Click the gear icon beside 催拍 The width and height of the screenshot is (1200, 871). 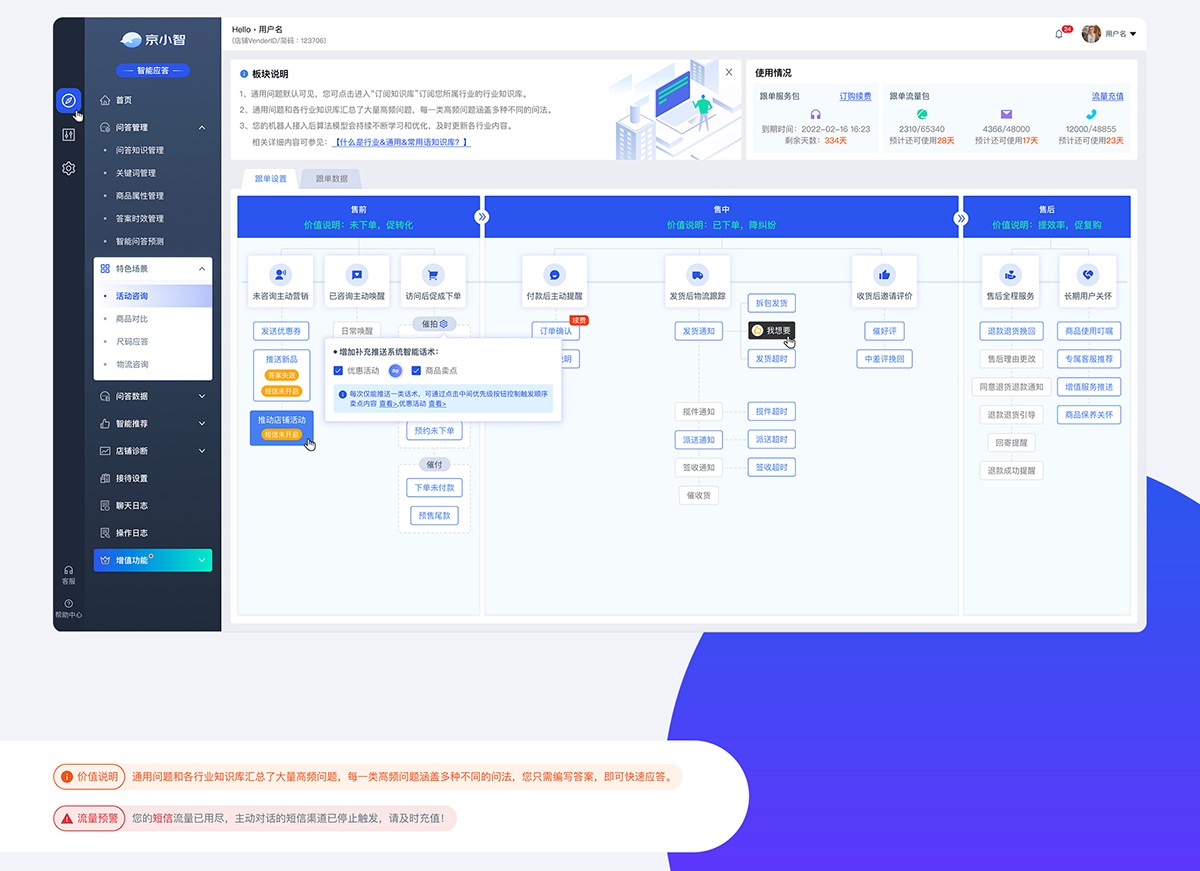(x=444, y=324)
